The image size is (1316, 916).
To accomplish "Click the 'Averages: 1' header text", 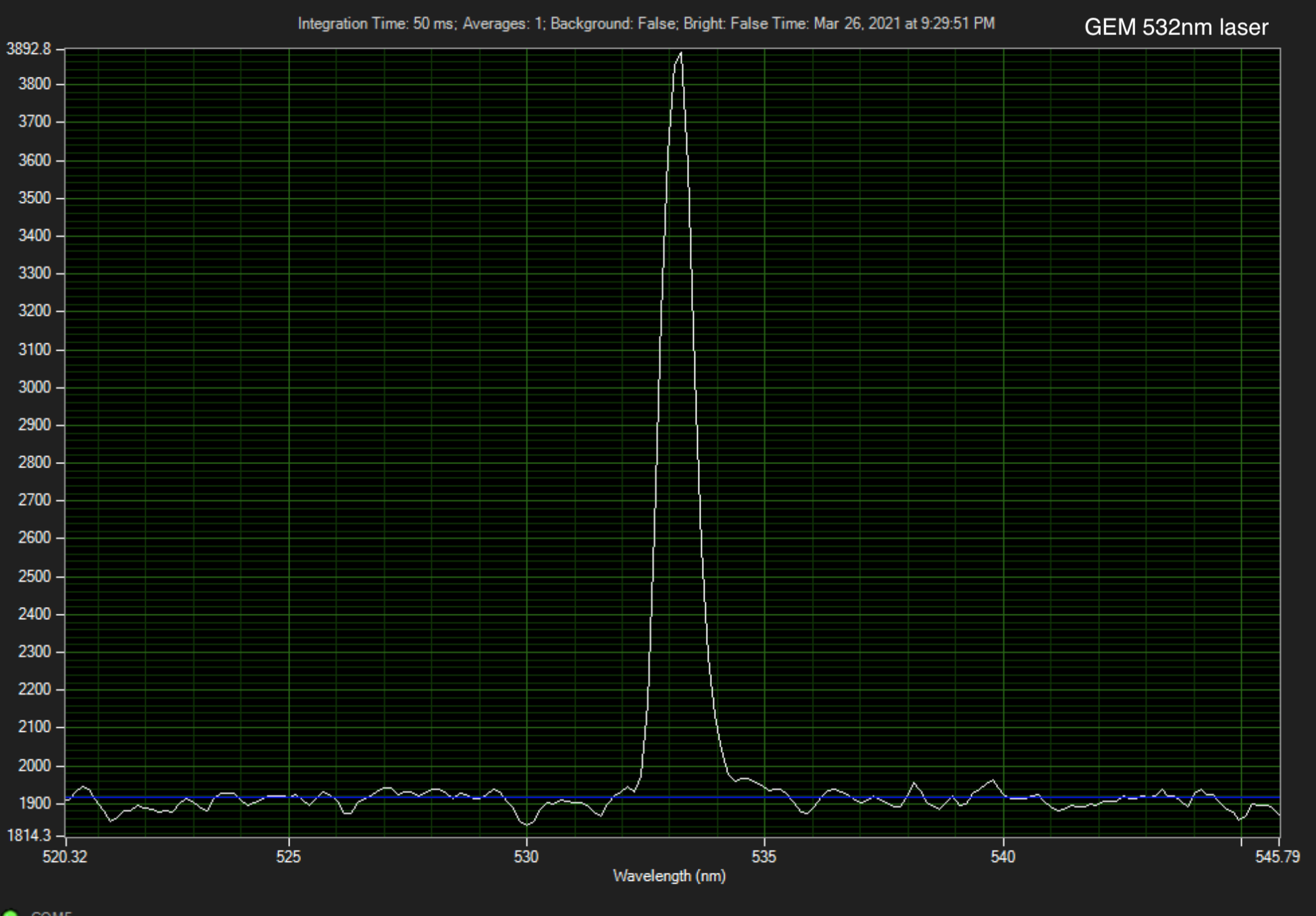I will coord(503,24).
